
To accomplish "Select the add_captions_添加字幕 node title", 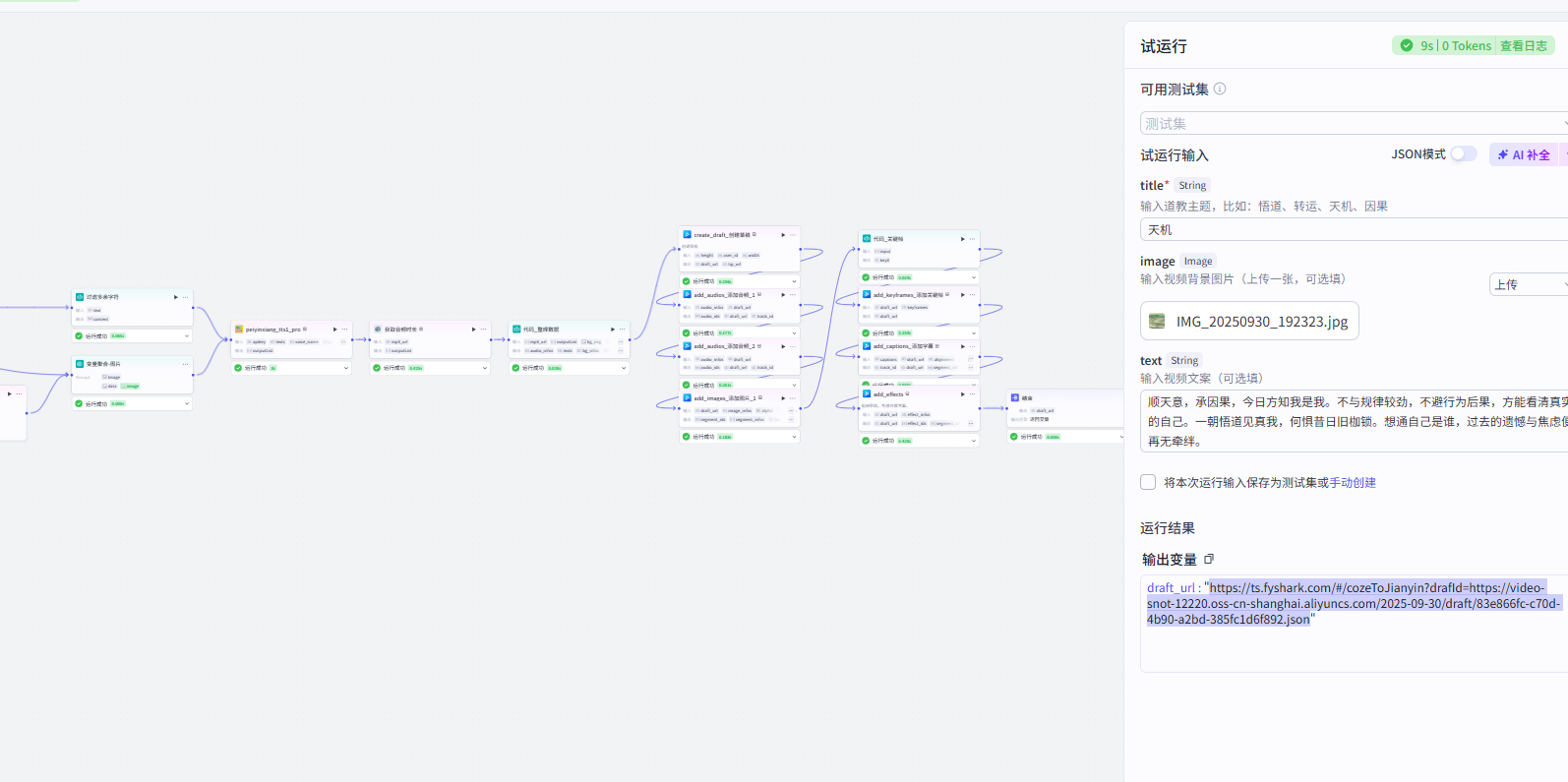I will 903,346.
